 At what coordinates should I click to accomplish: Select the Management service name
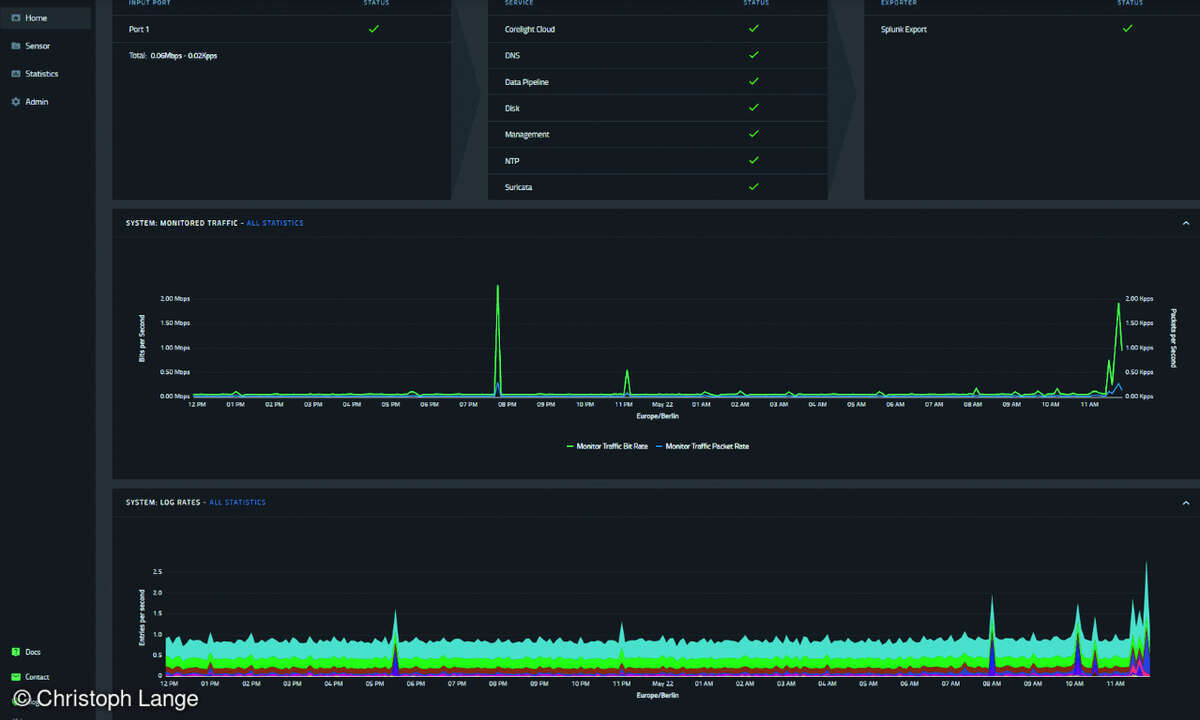[527, 134]
